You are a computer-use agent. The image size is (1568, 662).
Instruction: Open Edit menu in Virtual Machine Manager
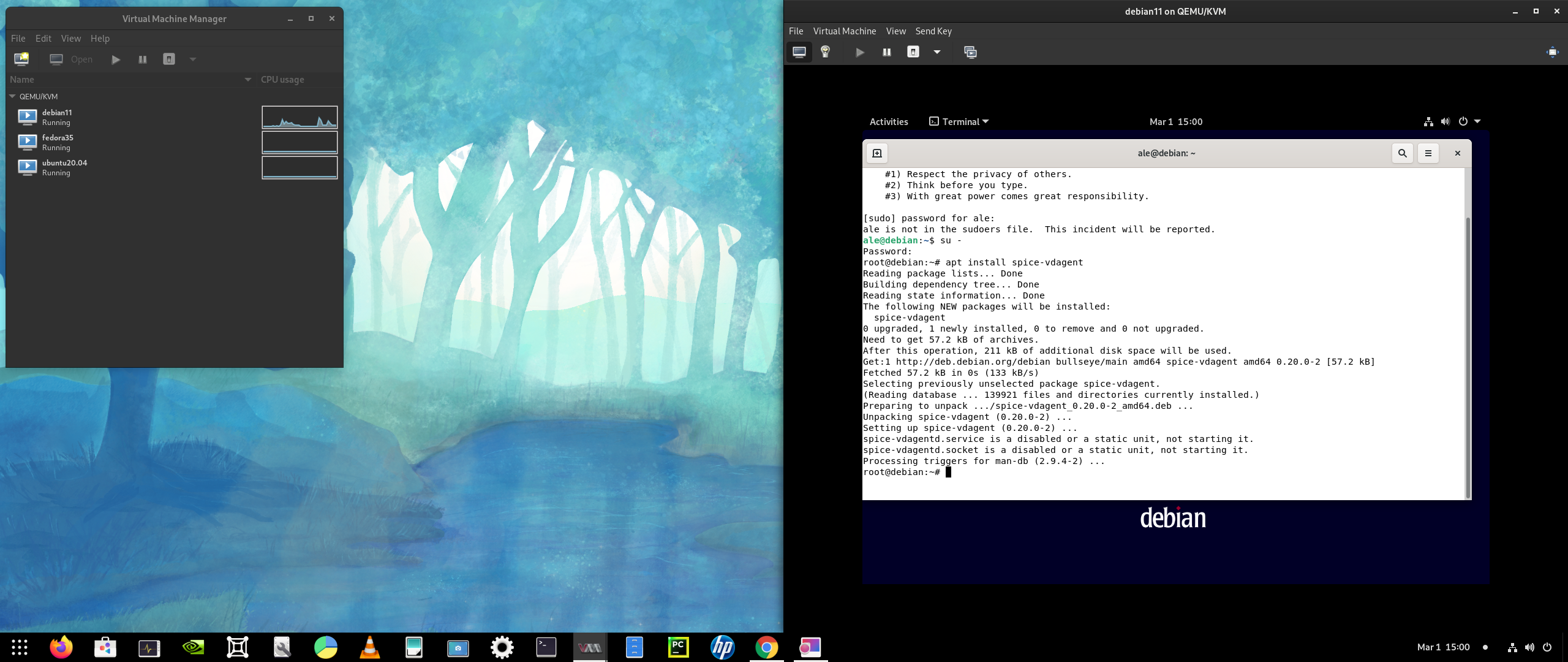[43, 38]
